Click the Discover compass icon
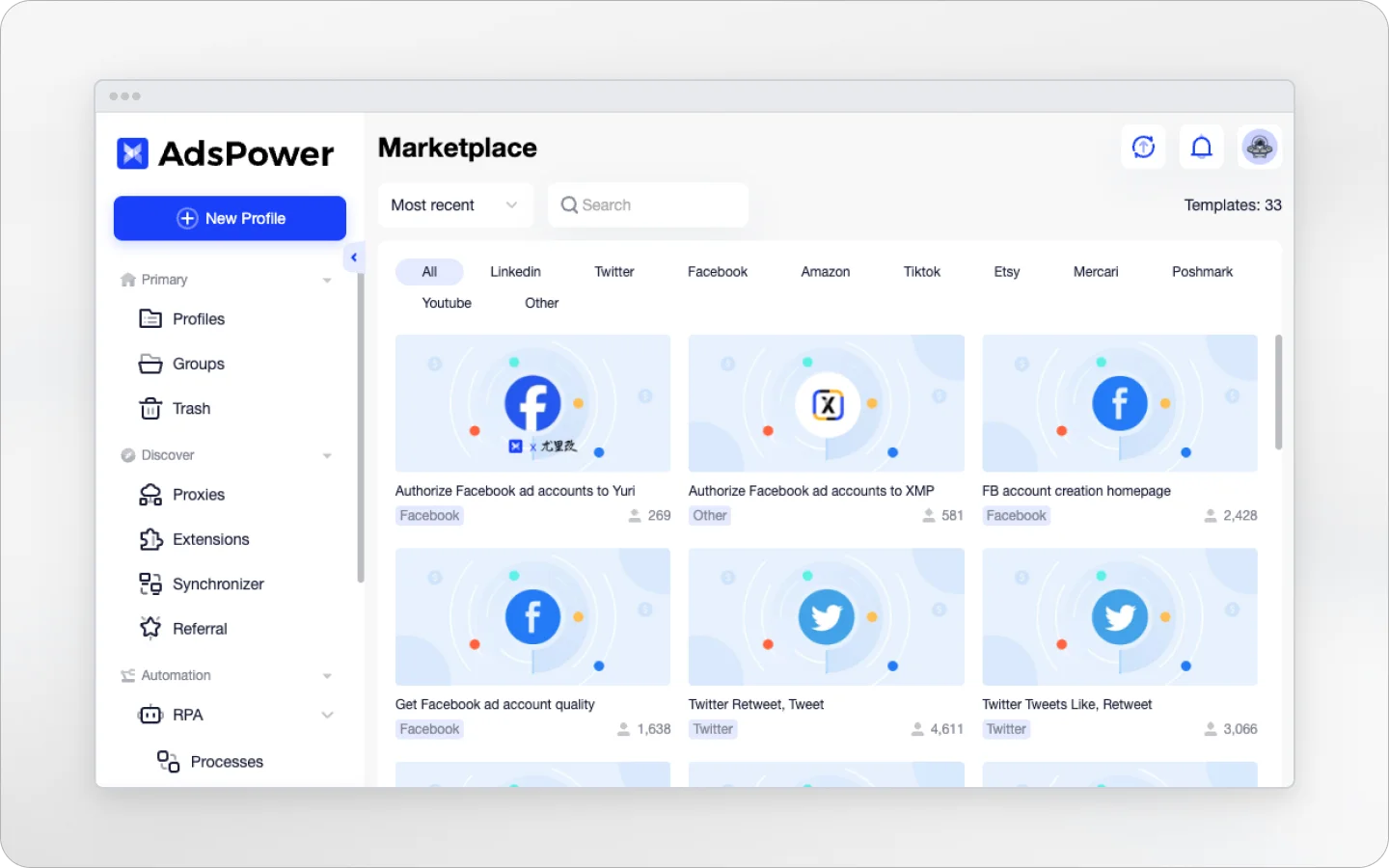The width and height of the screenshot is (1389, 868). point(128,455)
